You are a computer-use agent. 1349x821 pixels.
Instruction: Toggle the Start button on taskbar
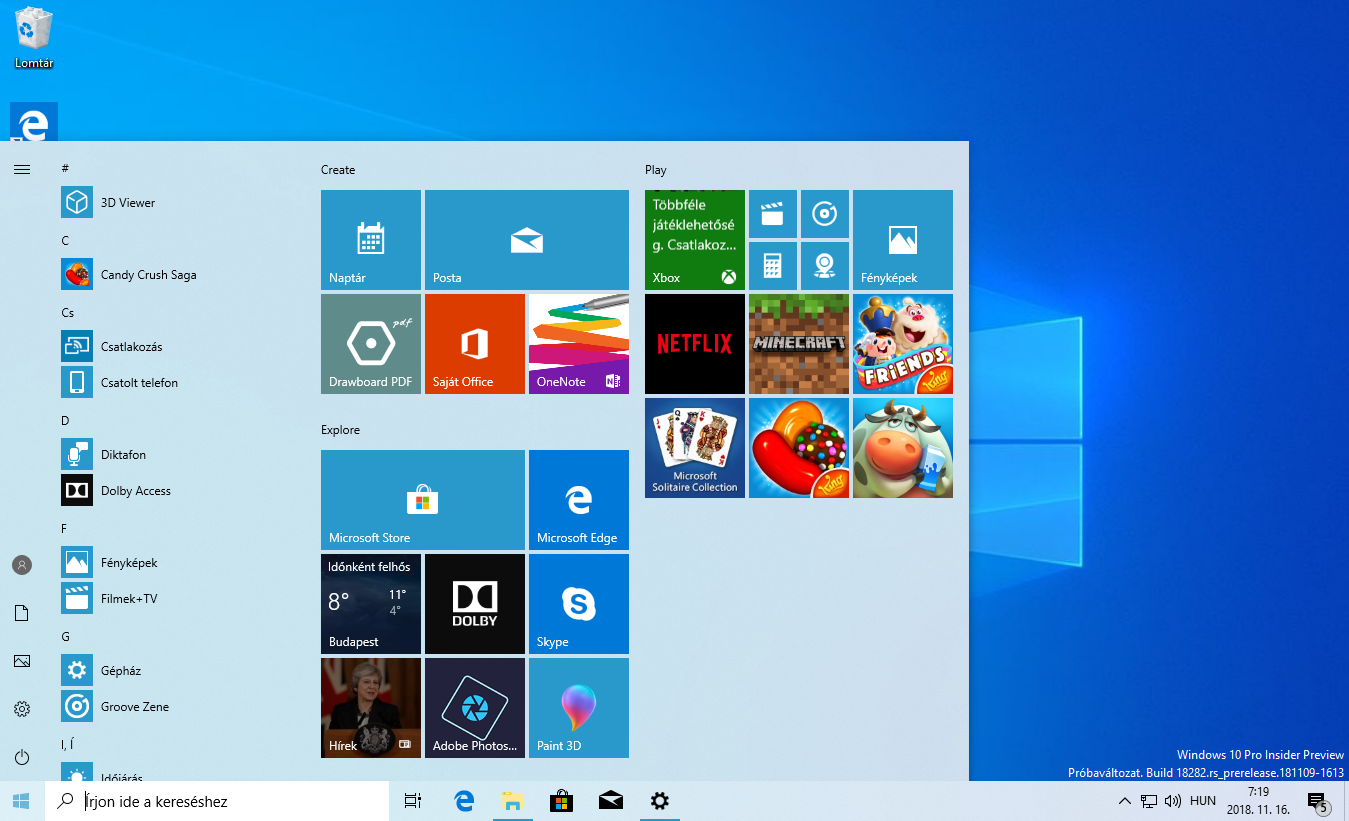point(22,801)
